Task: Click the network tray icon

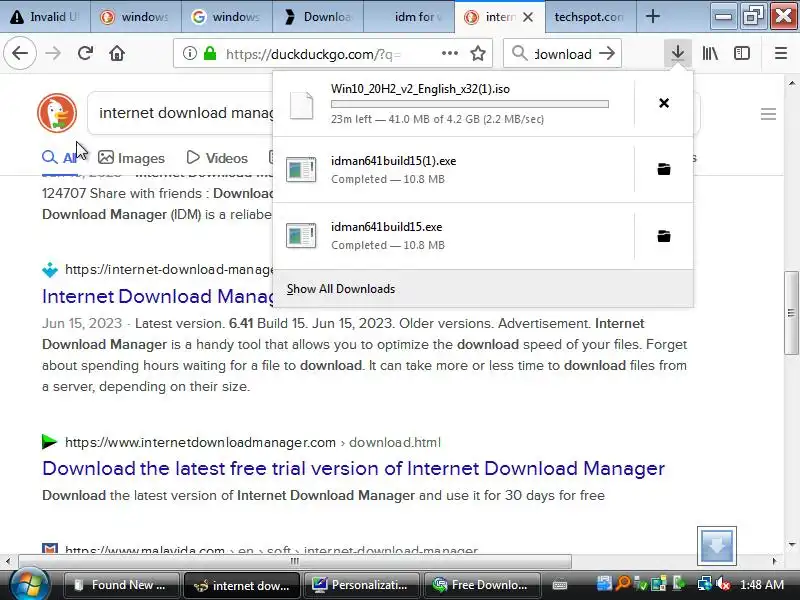Action: point(705,584)
